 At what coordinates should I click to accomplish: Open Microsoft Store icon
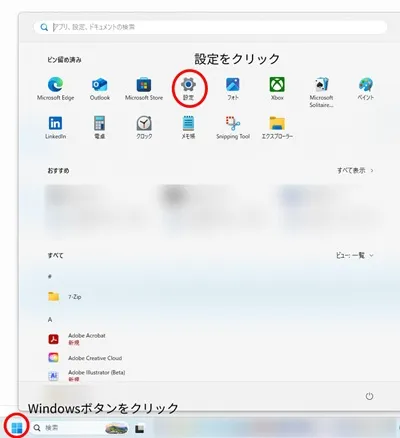pos(144,89)
